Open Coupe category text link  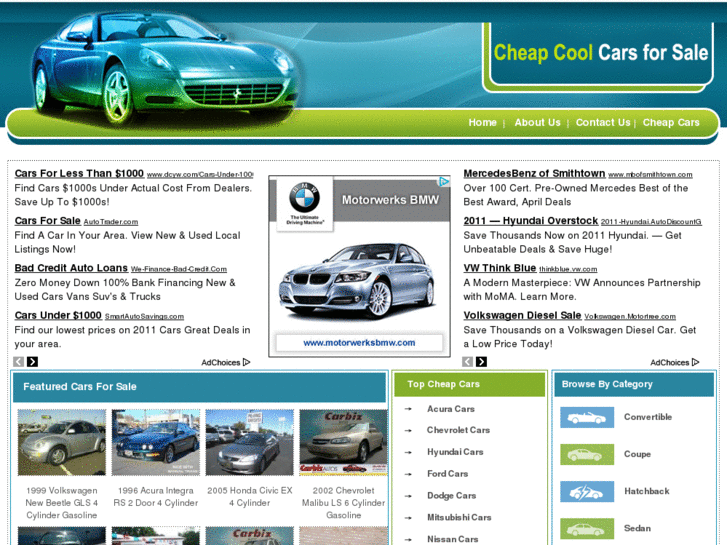638,454
